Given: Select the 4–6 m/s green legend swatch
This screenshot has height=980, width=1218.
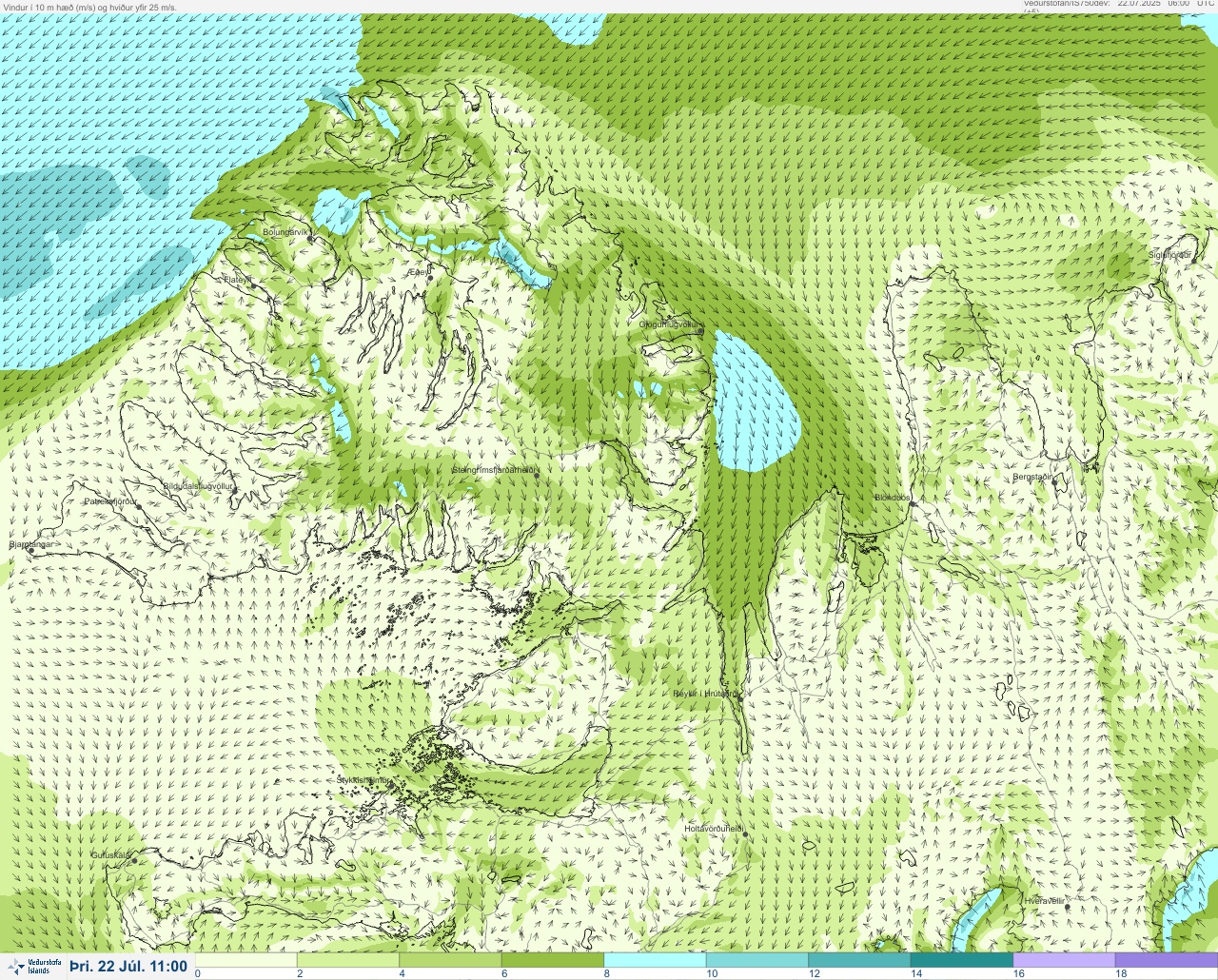Looking at the screenshot, I should pyautogui.click(x=450, y=960).
